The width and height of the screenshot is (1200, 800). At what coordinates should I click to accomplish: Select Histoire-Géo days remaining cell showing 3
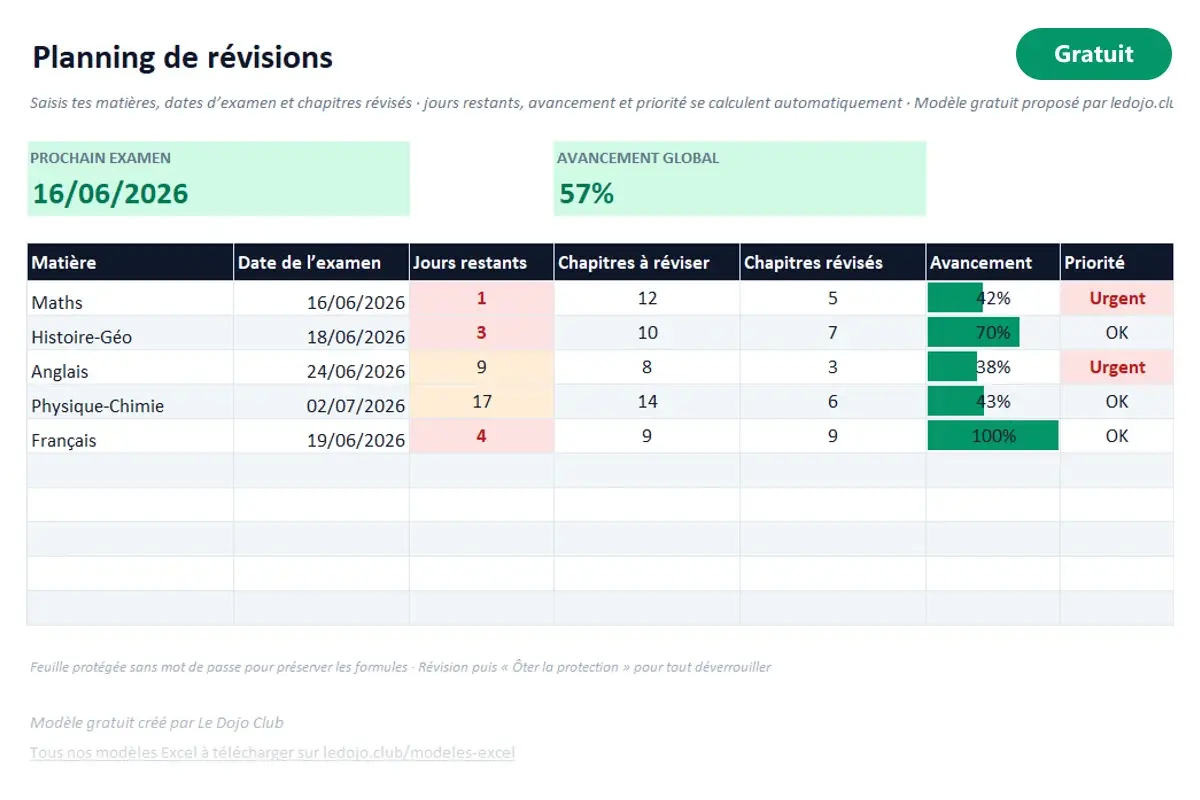pyautogui.click(x=482, y=334)
